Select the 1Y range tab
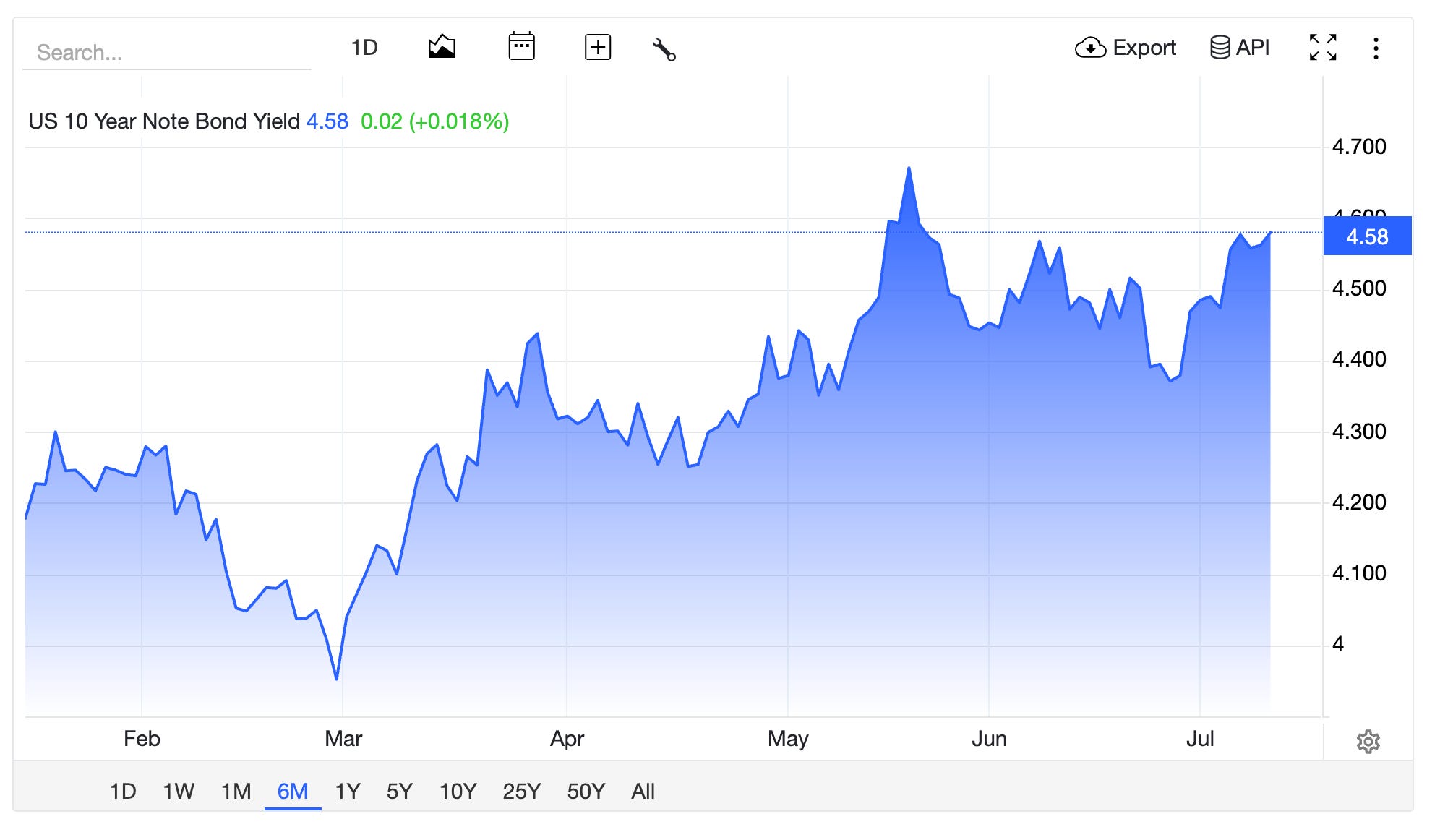 (348, 791)
